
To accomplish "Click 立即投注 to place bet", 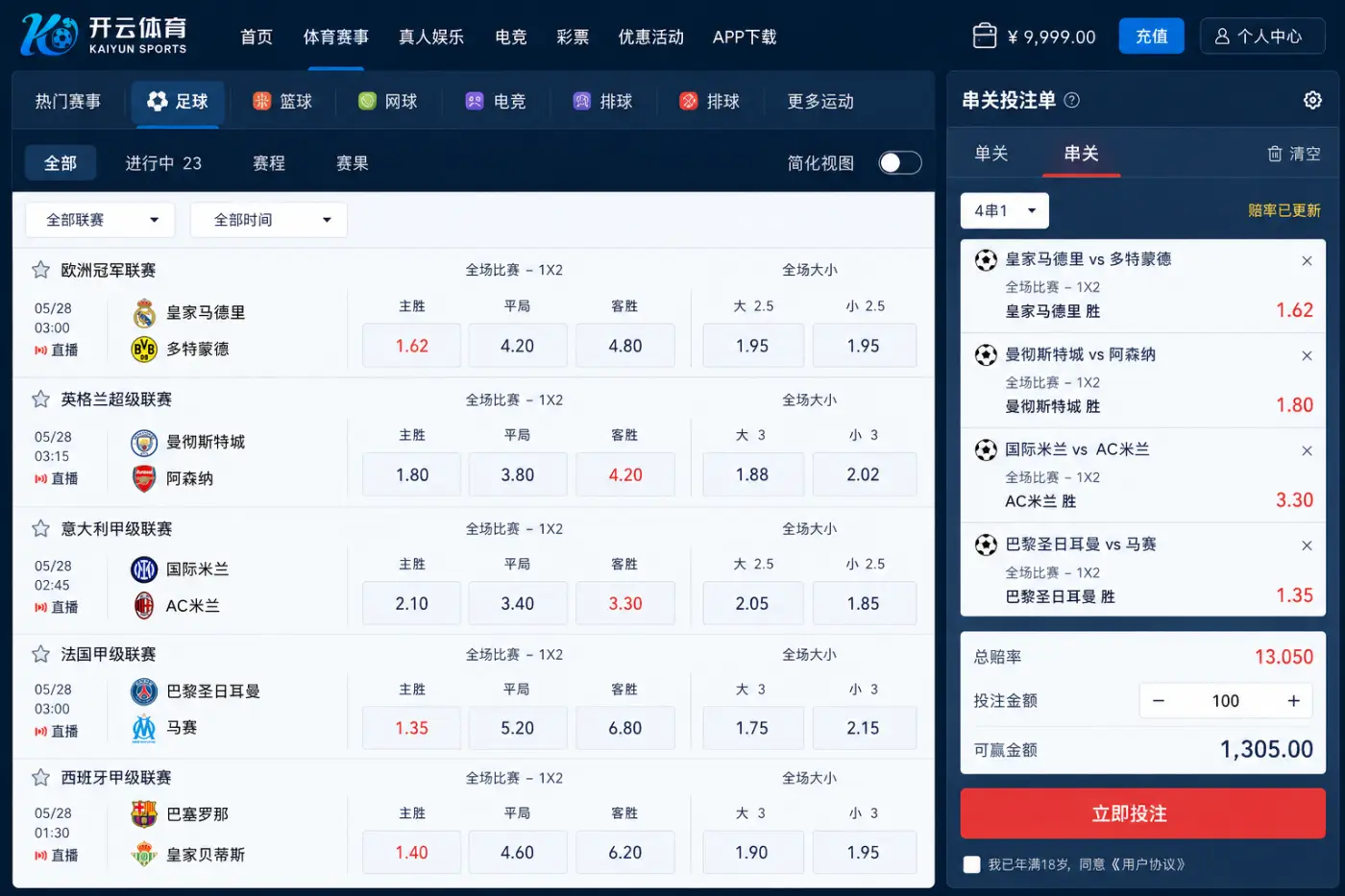I will pos(1143,813).
